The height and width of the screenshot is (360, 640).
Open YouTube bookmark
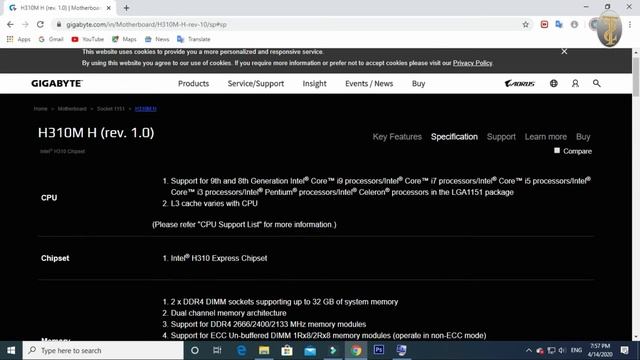[x=87, y=39]
